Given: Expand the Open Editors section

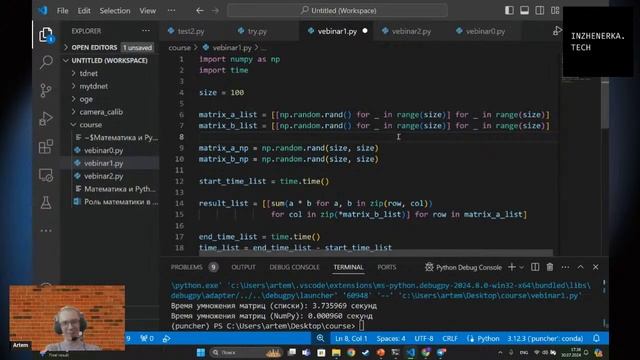Looking at the screenshot, I should (x=109, y=47).
